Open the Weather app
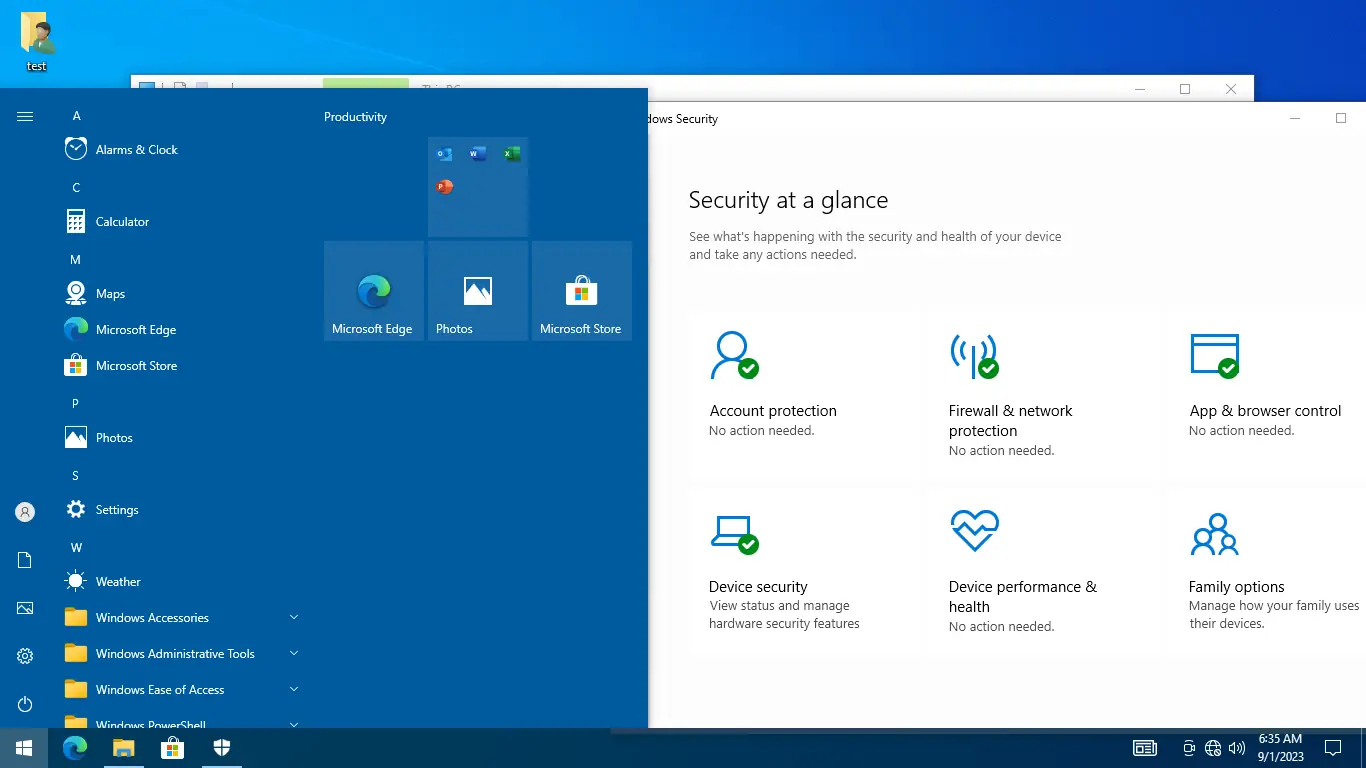1366x768 pixels. click(x=118, y=580)
